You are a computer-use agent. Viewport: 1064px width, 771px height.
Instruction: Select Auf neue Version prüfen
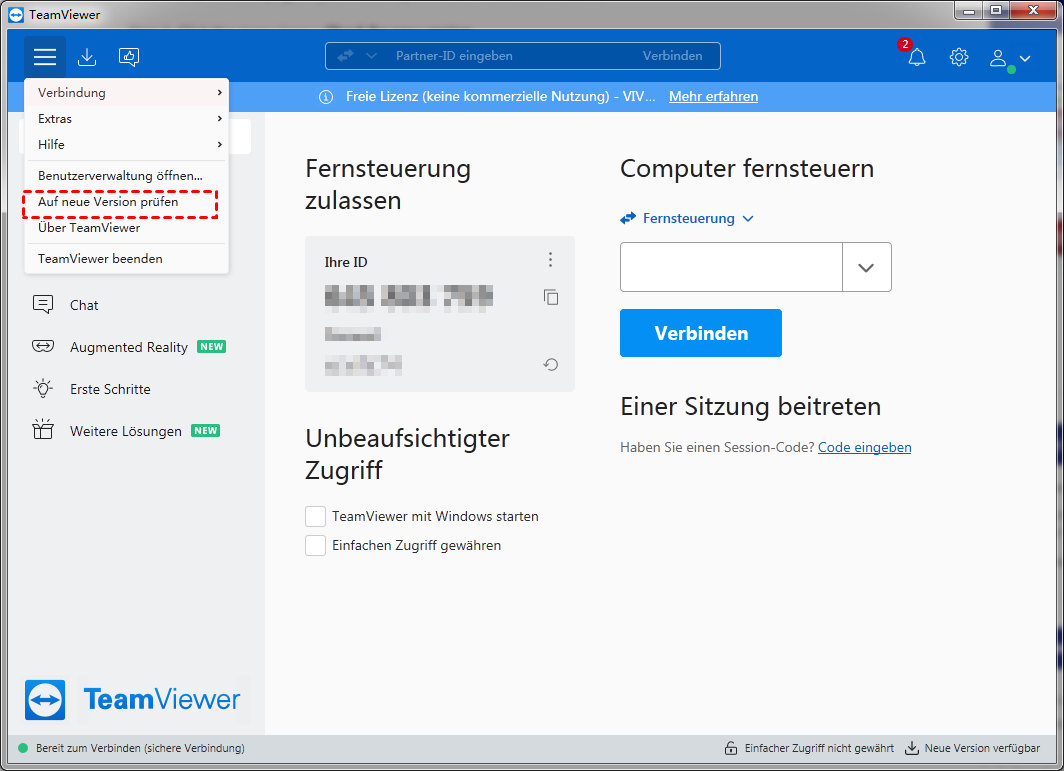126,202
